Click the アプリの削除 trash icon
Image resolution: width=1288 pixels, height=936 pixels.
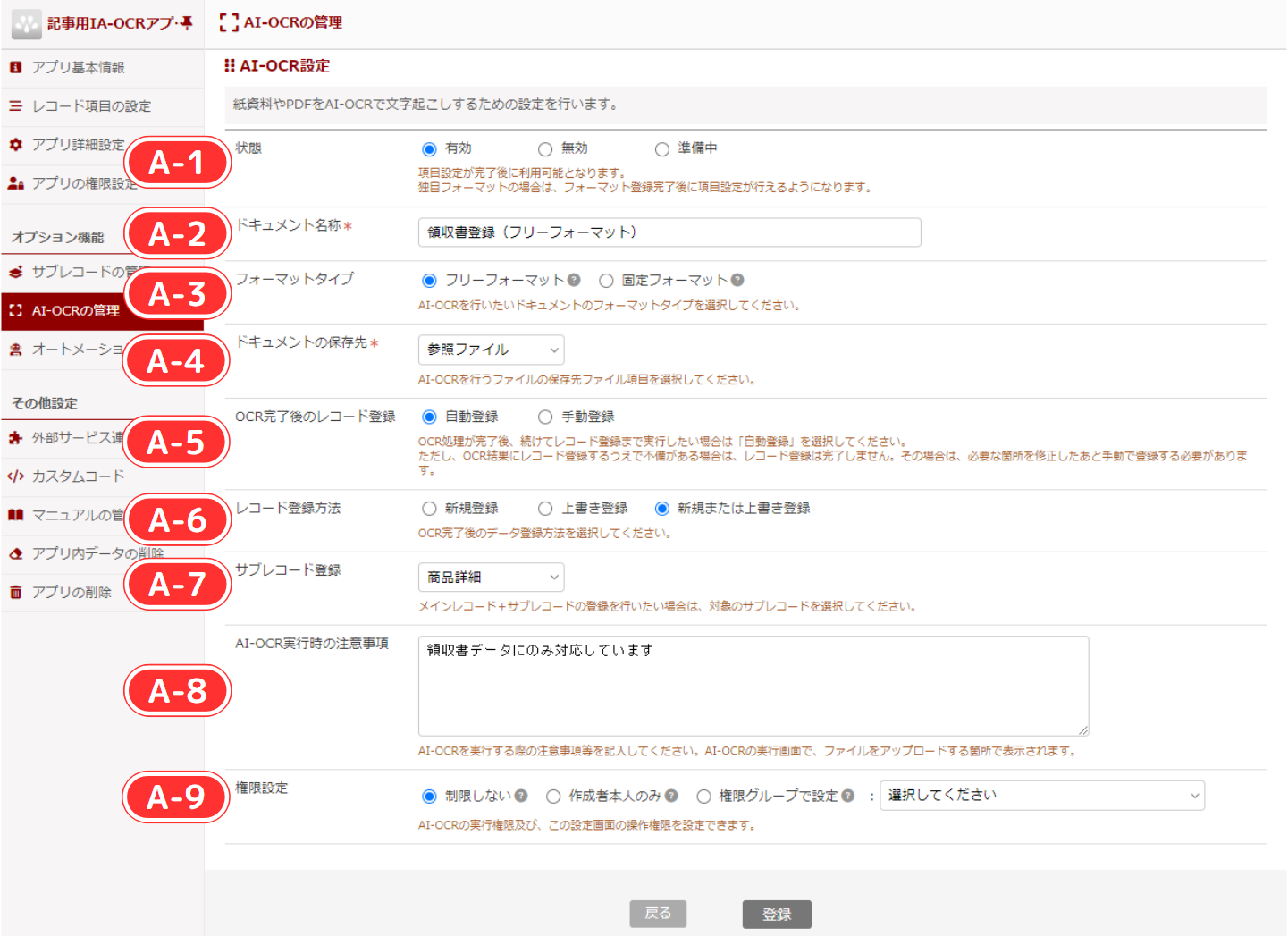(x=16, y=591)
